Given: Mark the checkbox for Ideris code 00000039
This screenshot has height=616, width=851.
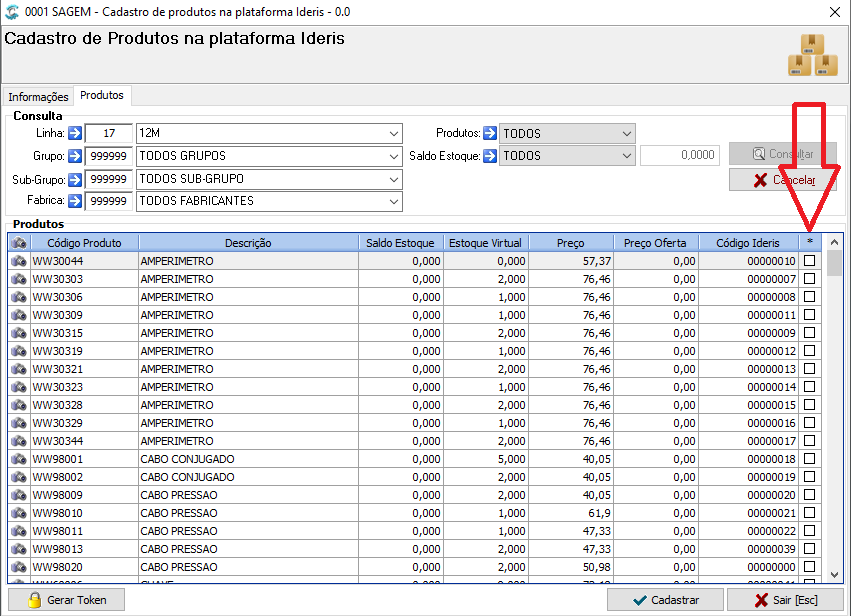Looking at the screenshot, I should (809, 548).
